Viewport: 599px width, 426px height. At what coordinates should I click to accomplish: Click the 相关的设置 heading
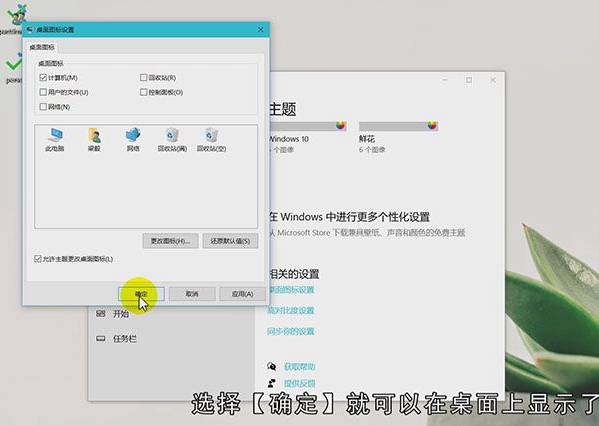294,274
